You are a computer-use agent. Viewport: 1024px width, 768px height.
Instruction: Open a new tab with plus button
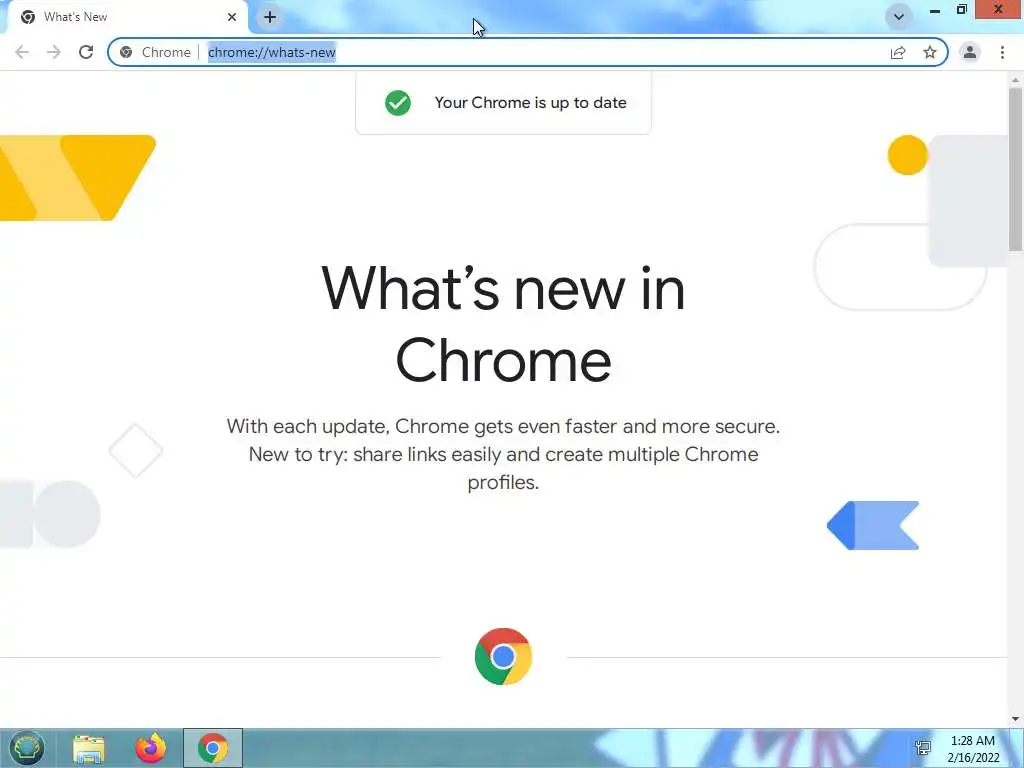coord(270,17)
